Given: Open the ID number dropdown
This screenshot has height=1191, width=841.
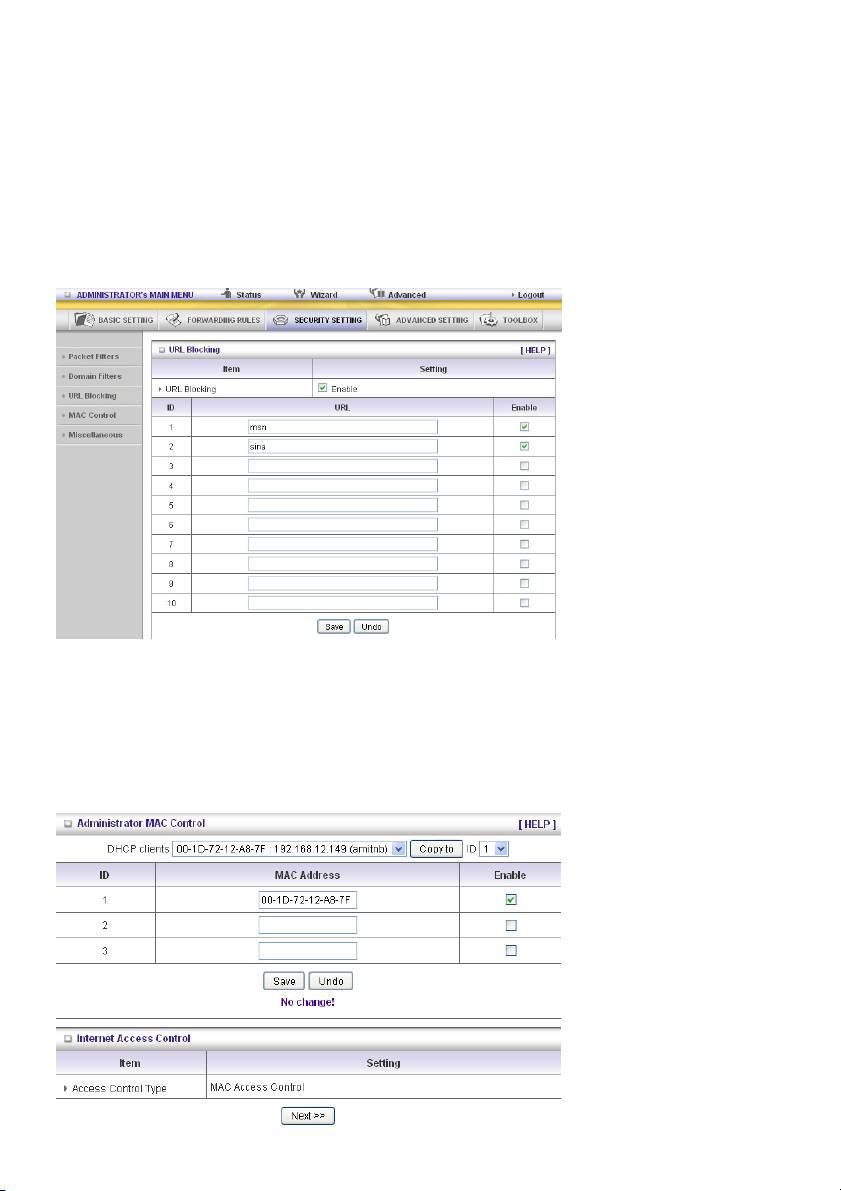Looking at the screenshot, I should [x=502, y=849].
